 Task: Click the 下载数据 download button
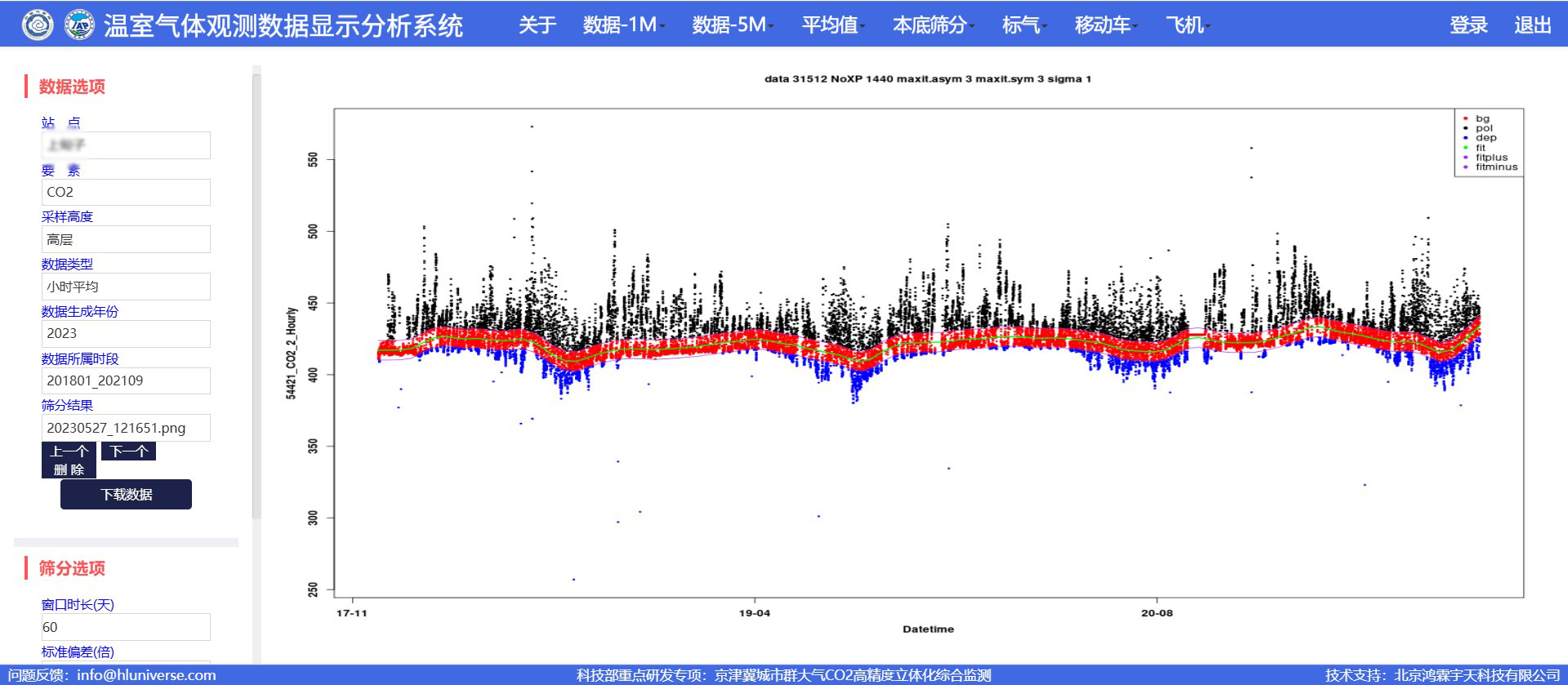point(126,495)
